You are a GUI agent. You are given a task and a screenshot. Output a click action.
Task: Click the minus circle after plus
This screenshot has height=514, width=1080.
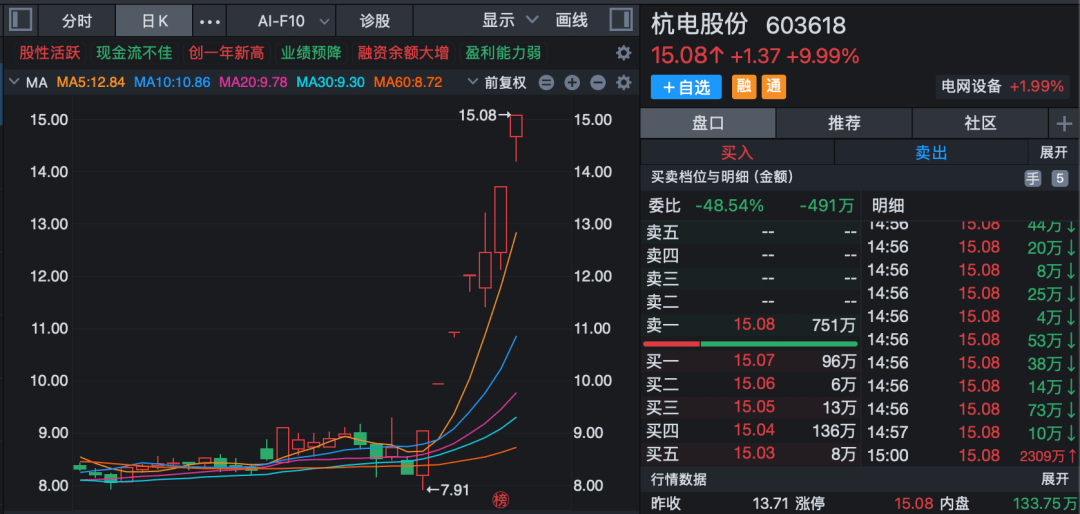pyautogui.click(x=598, y=83)
